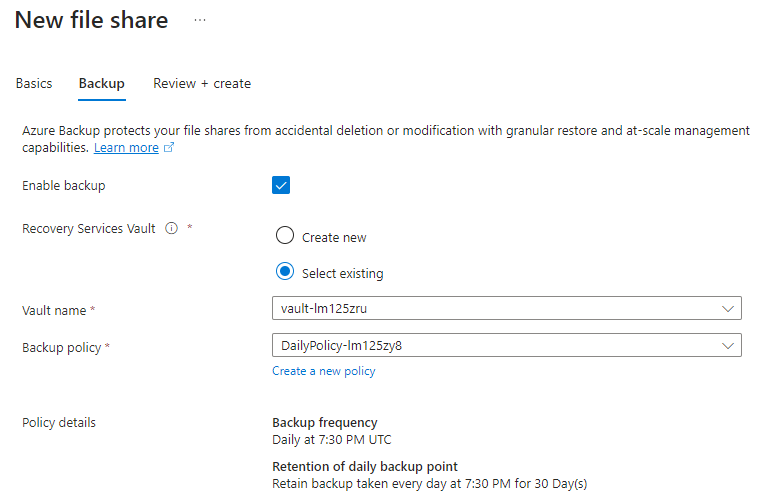758x503 pixels.
Task: Open the ellipsis more options menu
Action: 200,20
